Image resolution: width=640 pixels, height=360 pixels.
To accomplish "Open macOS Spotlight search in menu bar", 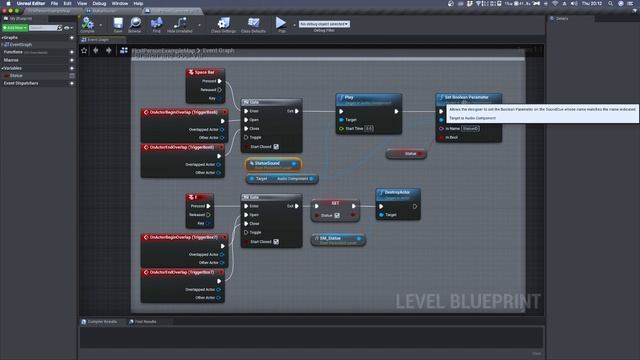I will (x=610, y=3).
